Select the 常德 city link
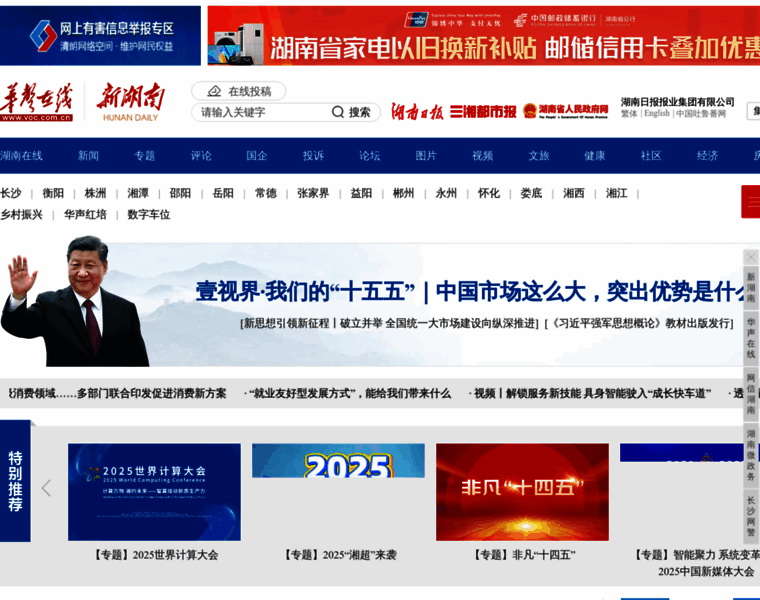Screen dimensions: 760x600 pos(266,193)
